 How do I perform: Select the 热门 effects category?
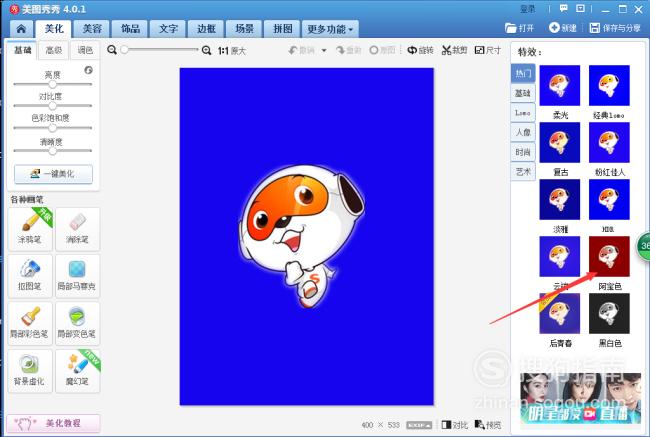coord(523,73)
